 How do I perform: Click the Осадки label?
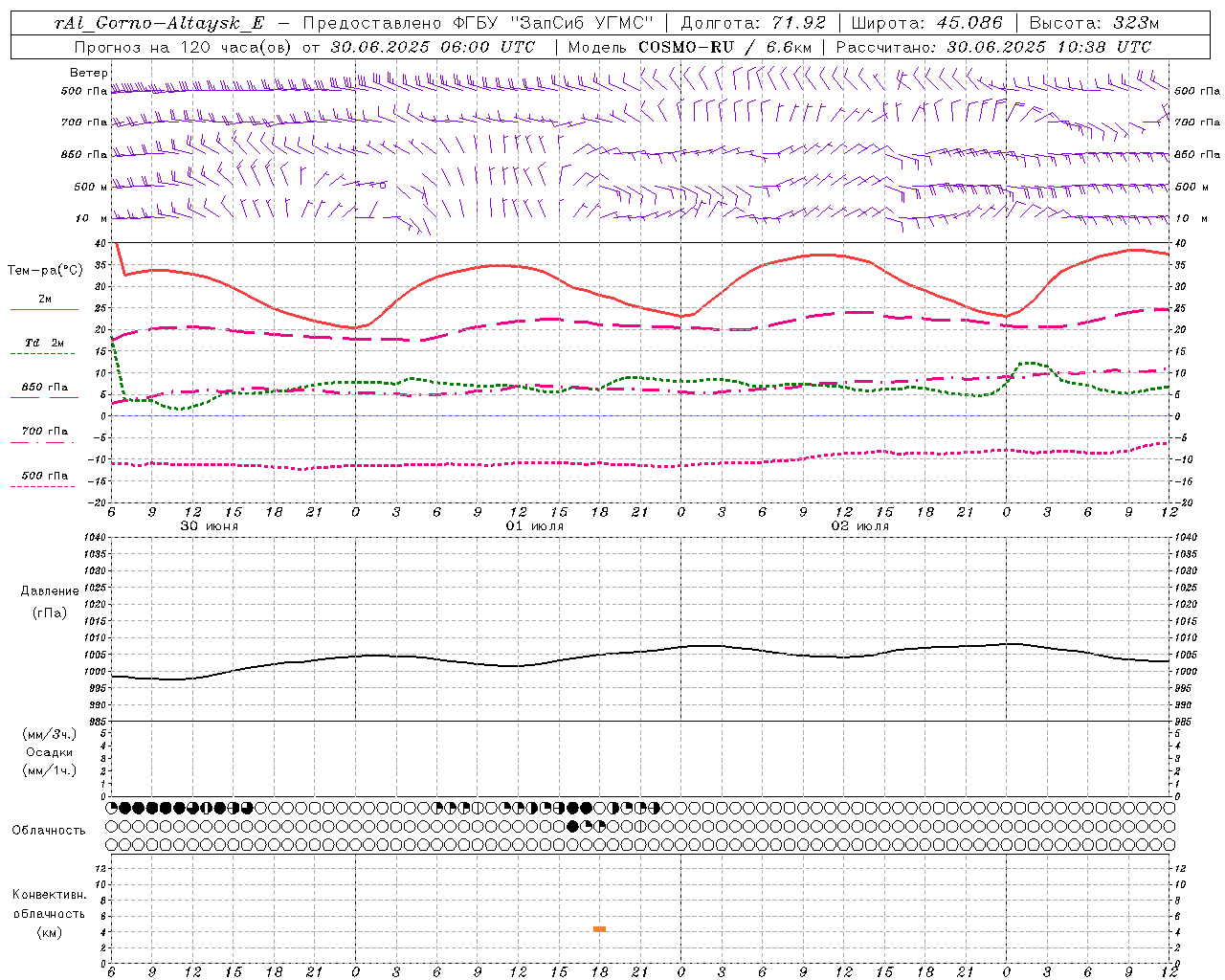click(x=50, y=752)
